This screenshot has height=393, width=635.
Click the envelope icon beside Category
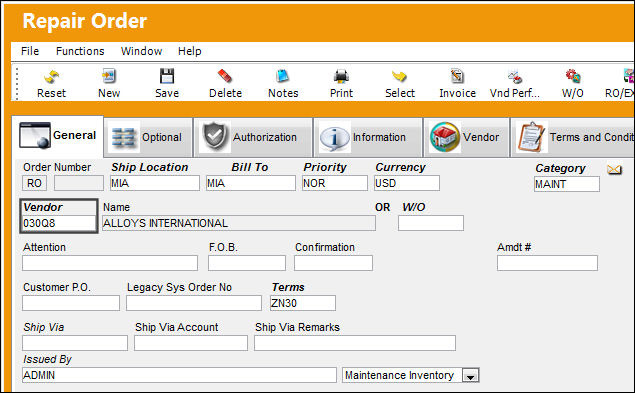pyautogui.click(x=614, y=169)
